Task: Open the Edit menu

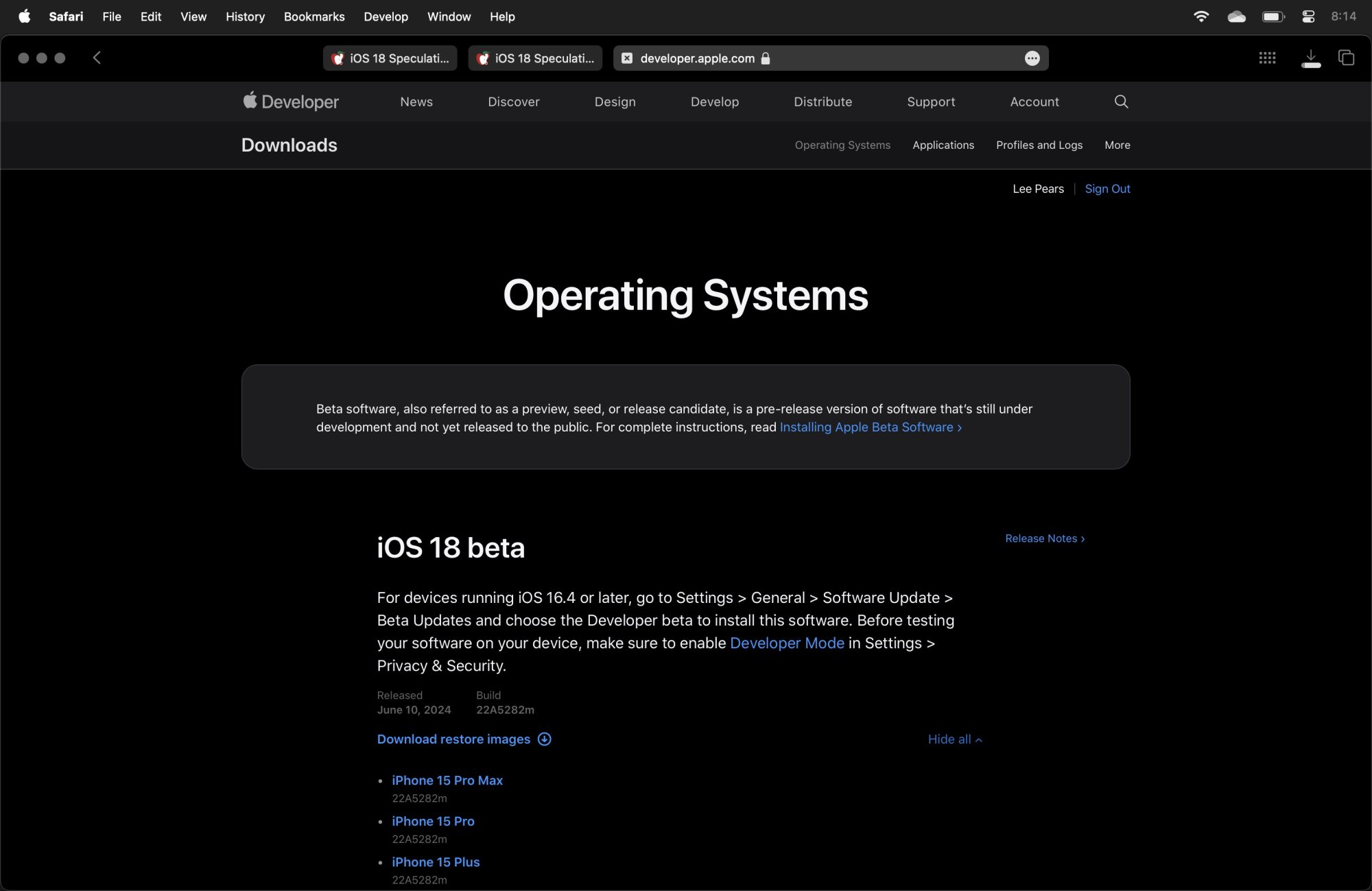Action: pyautogui.click(x=151, y=16)
